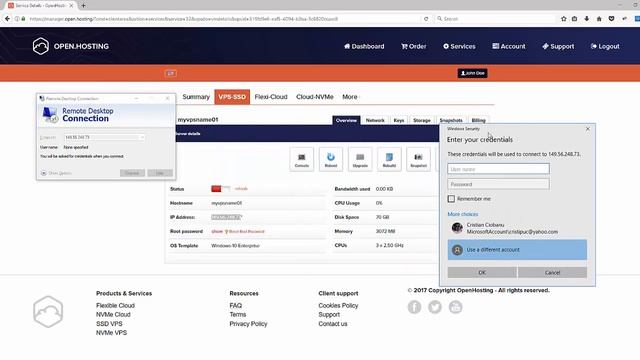Open the FAQ link

click(x=236, y=305)
